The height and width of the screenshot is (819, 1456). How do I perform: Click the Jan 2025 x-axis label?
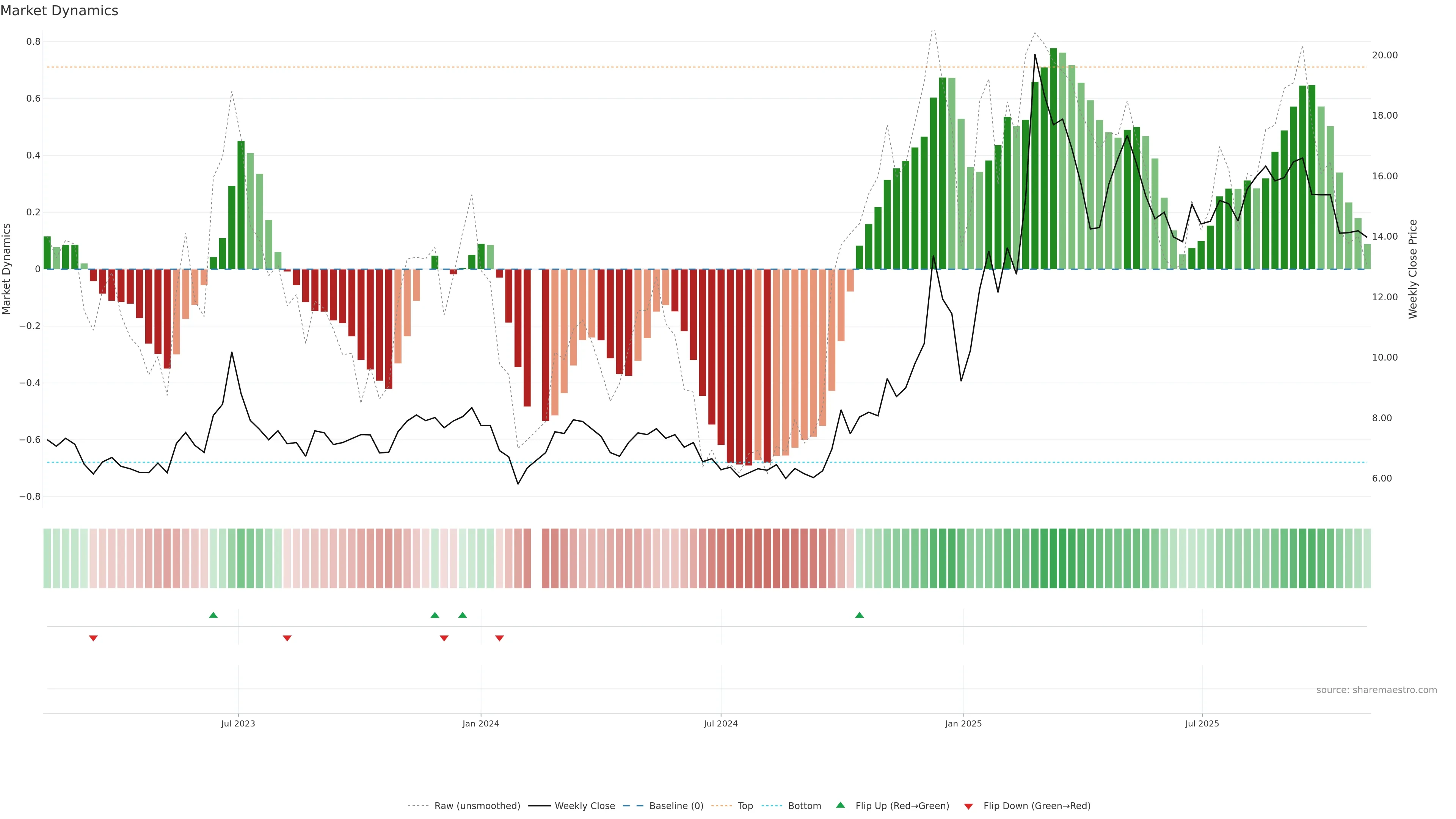(963, 723)
